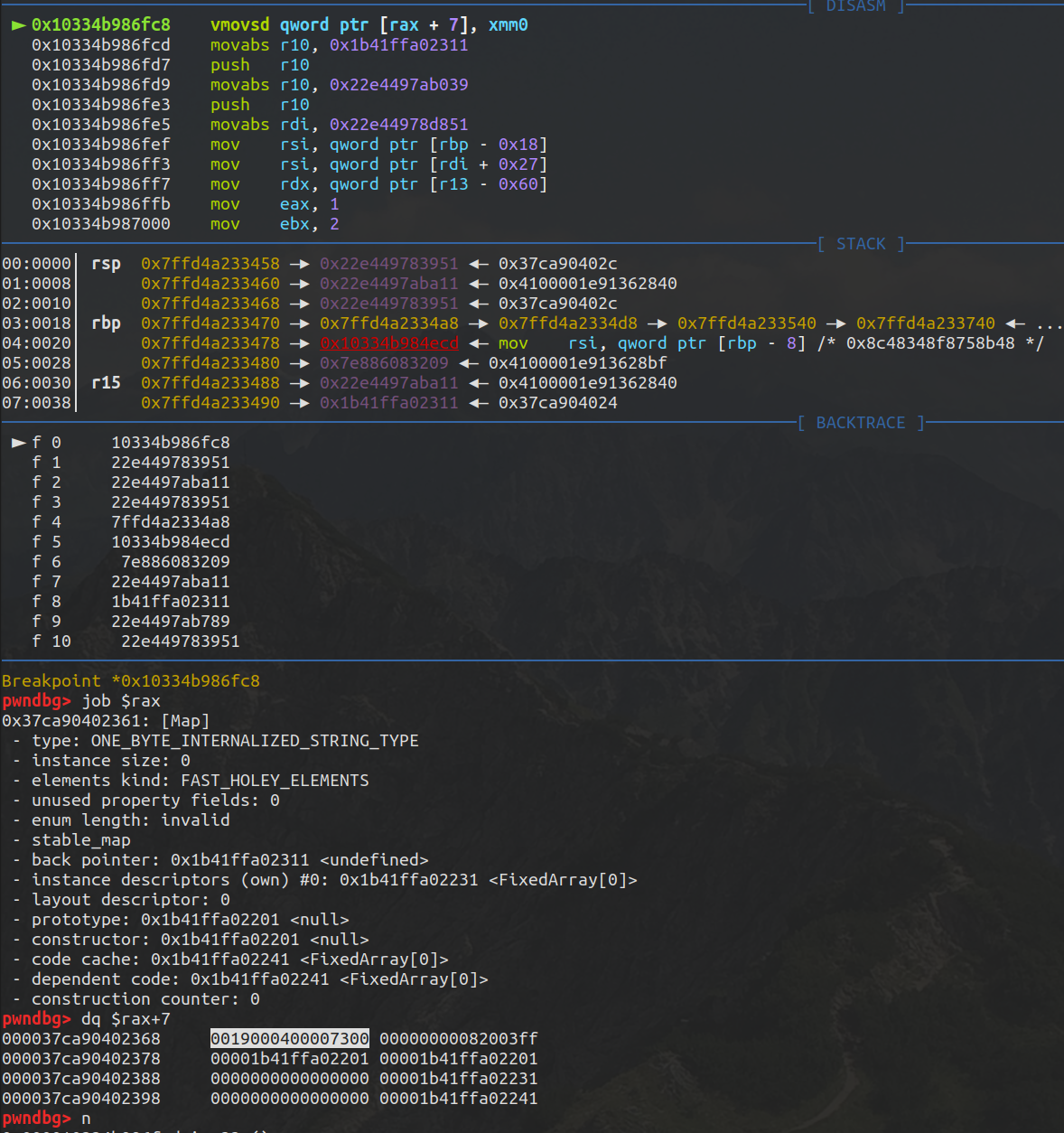The height and width of the screenshot is (1133, 1064).
Task: Click the BACKTRACE section header label
Action: [x=861, y=423]
